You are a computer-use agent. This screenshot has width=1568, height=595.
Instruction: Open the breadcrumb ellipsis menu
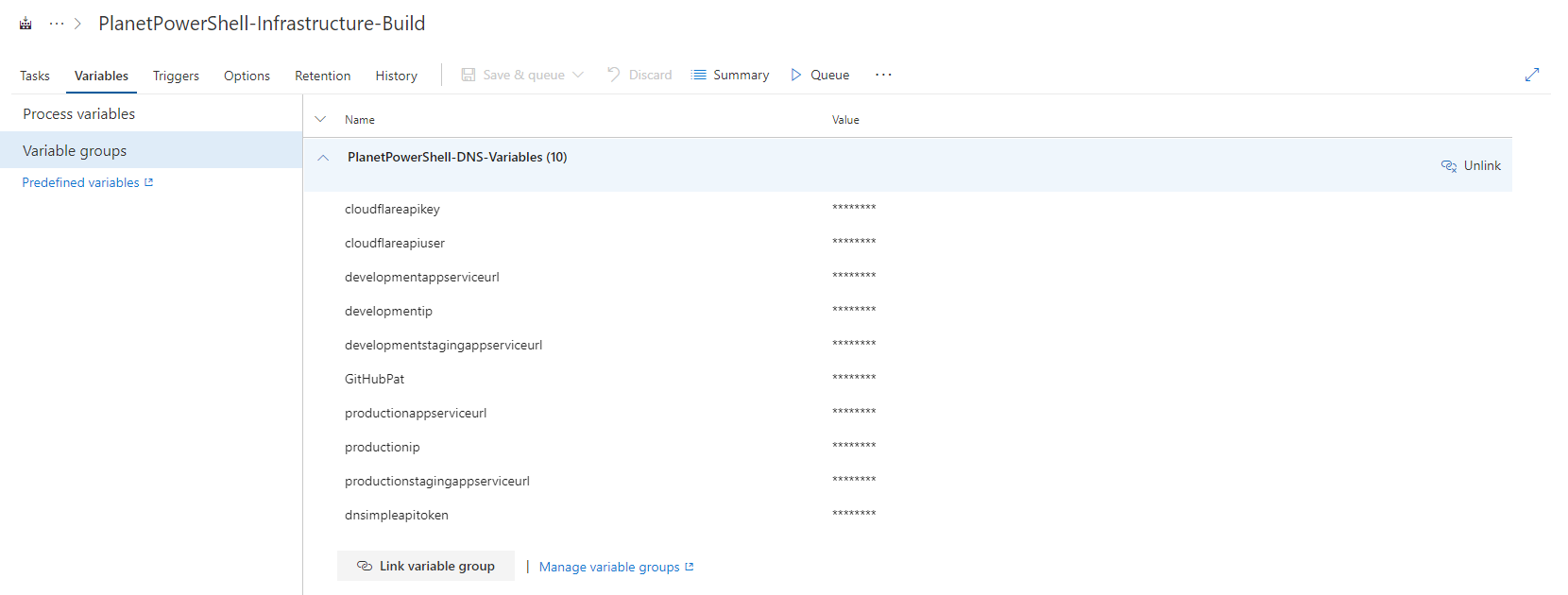click(57, 24)
